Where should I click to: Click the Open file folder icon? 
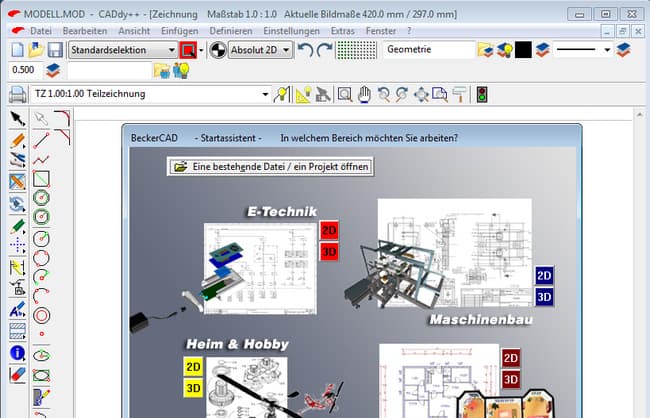click(x=36, y=50)
